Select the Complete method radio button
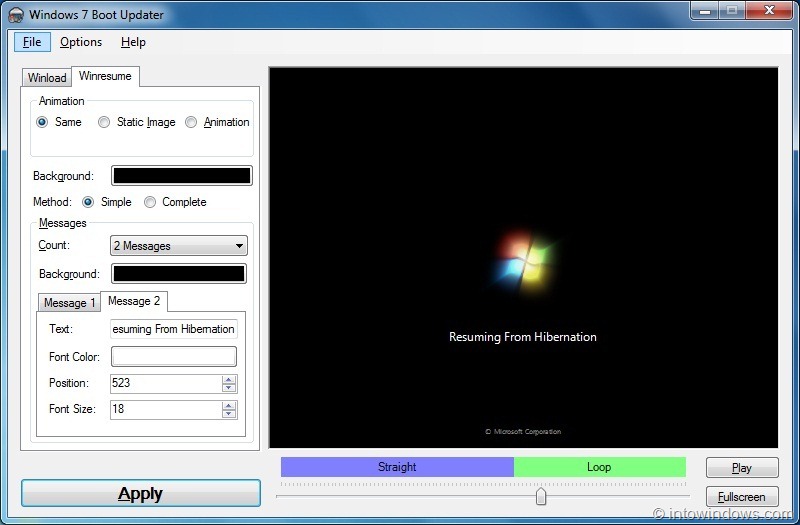Screen dimensions: 800x525 149,202
